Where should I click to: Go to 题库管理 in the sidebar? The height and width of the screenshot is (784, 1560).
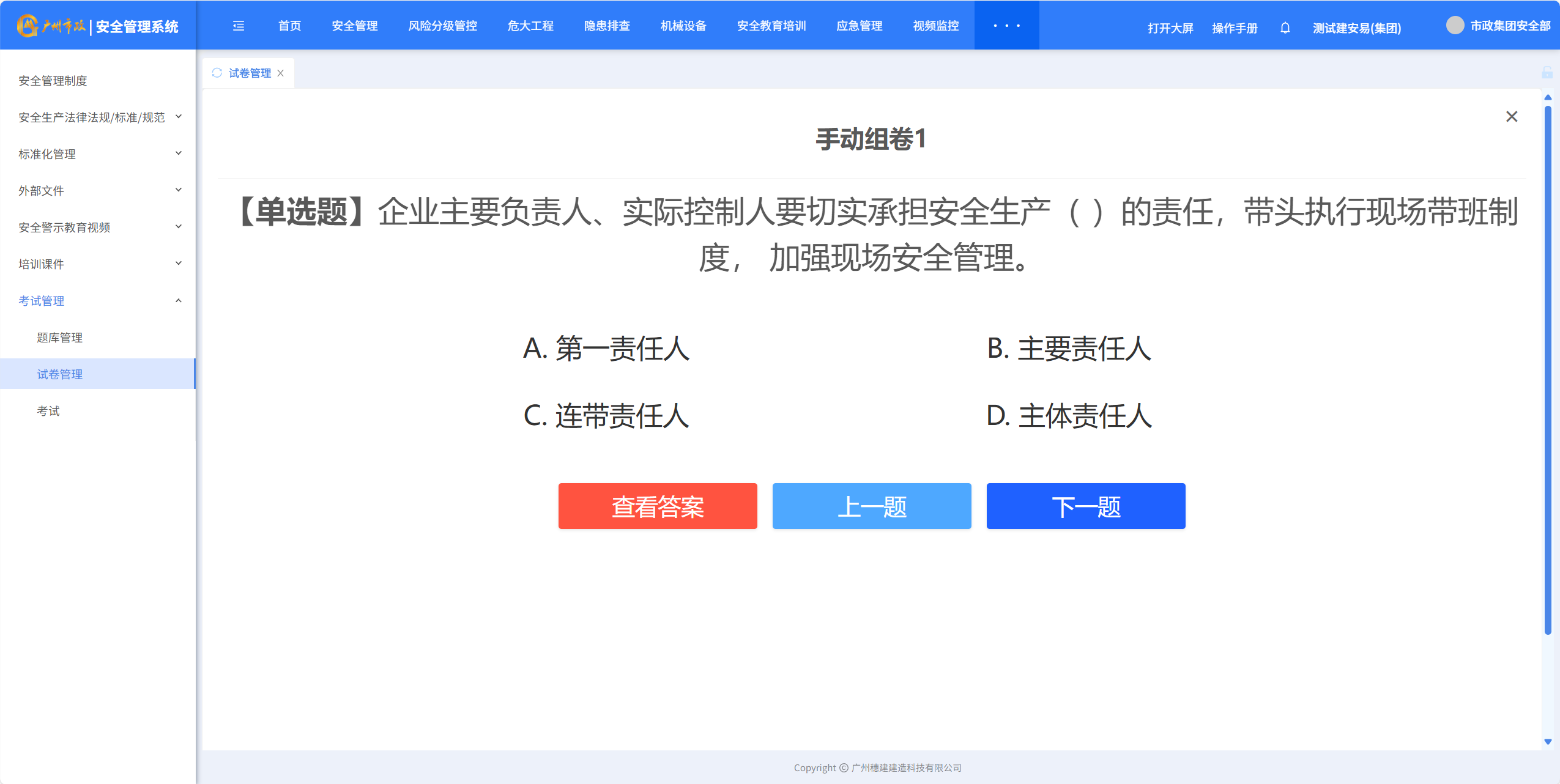pos(59,338)
